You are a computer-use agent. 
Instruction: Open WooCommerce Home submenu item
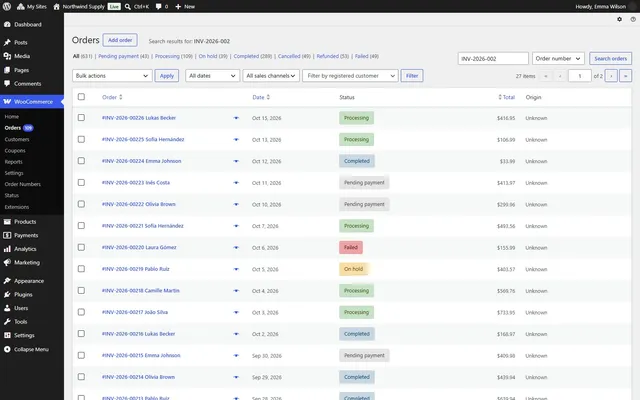(11, 117)
